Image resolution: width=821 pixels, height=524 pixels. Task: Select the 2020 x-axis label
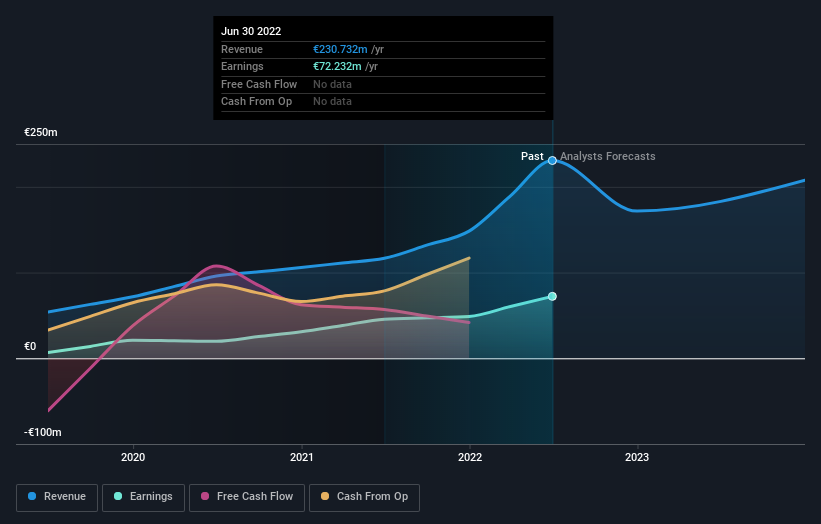(133, 457)
